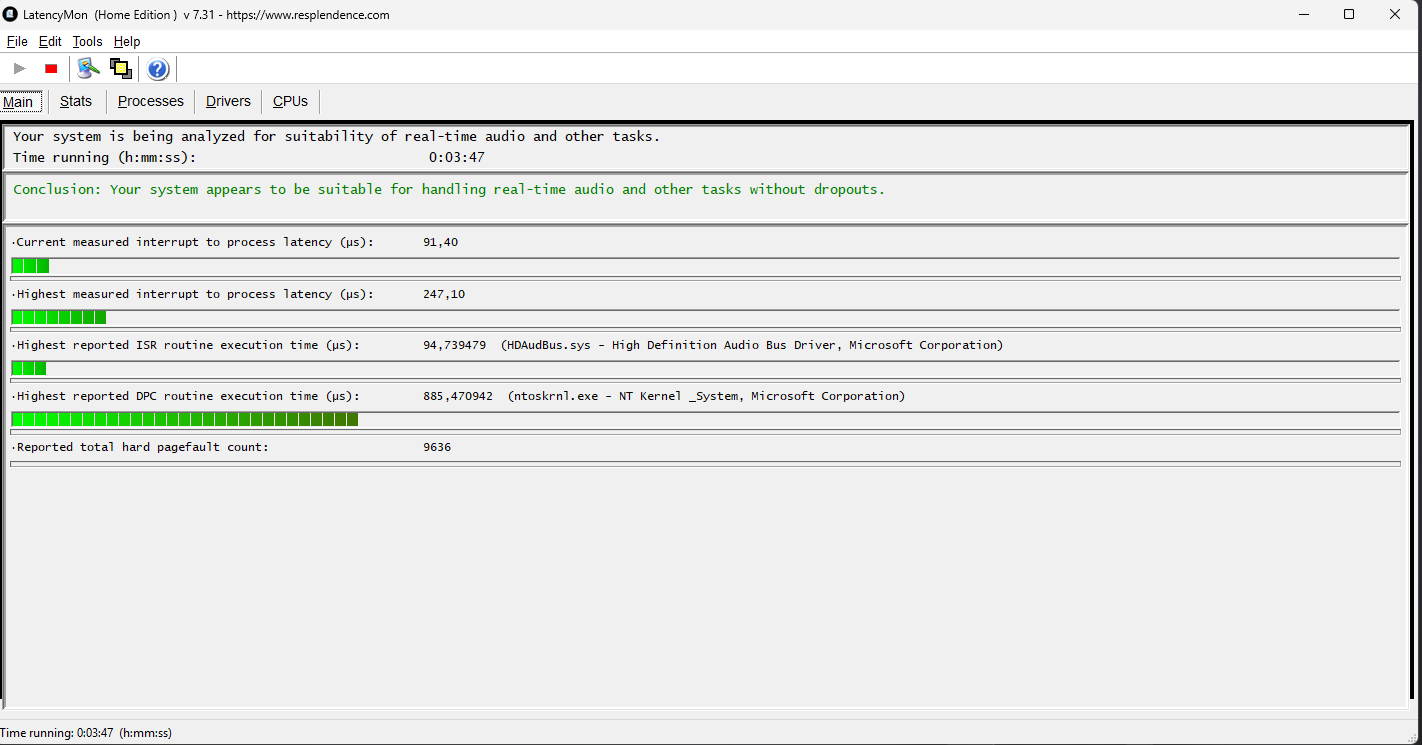This screenshot has height=745, width=1422.
Task: Switch to the Processes tab
Action: [151, 101]
